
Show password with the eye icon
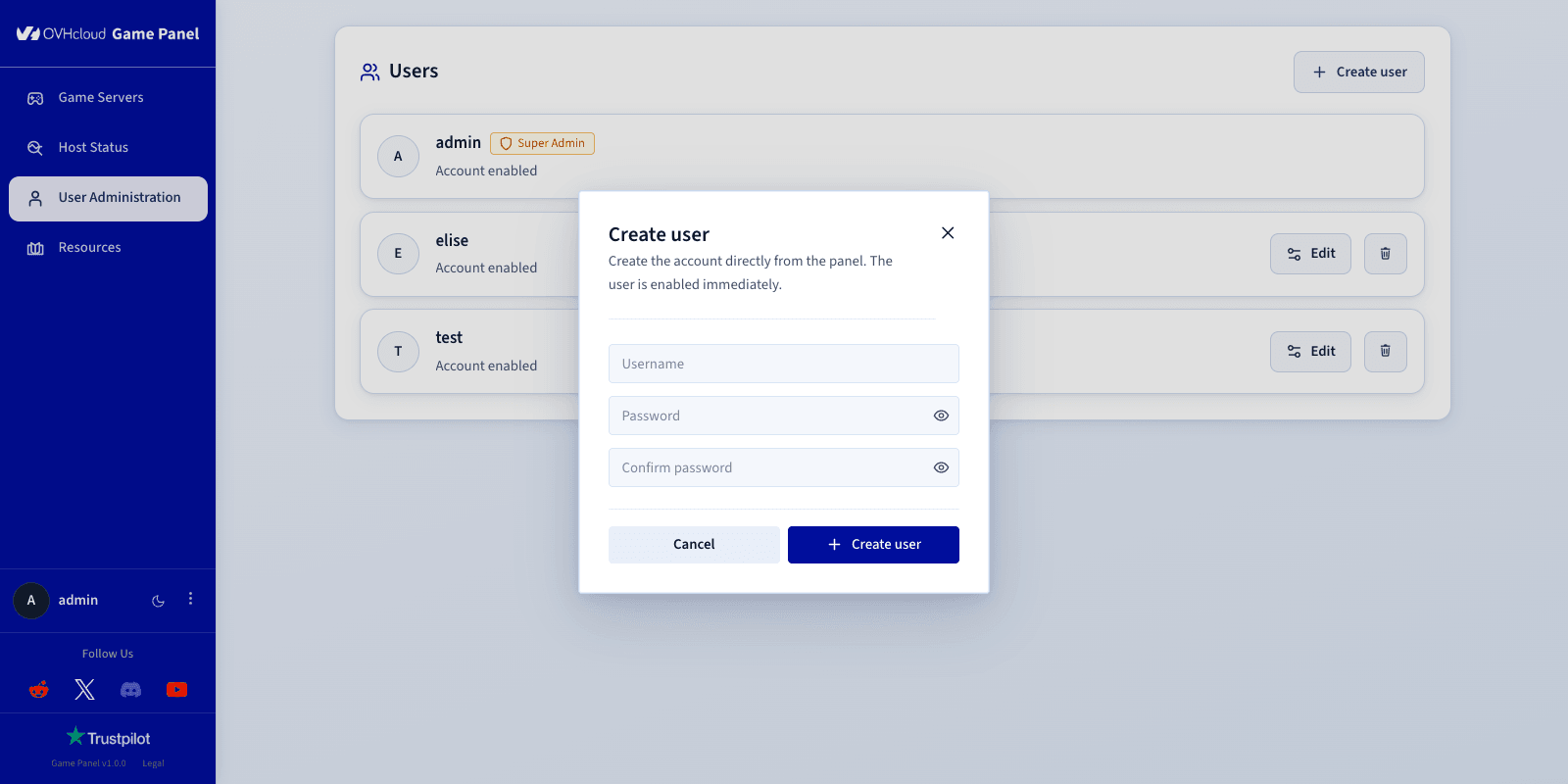coord(941,416)
